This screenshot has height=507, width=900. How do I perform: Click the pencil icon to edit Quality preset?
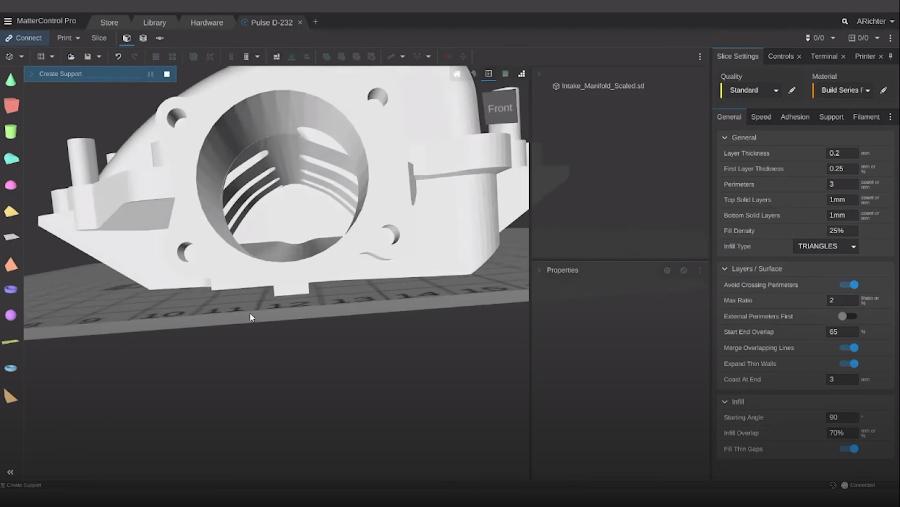[x=792, y=90]
